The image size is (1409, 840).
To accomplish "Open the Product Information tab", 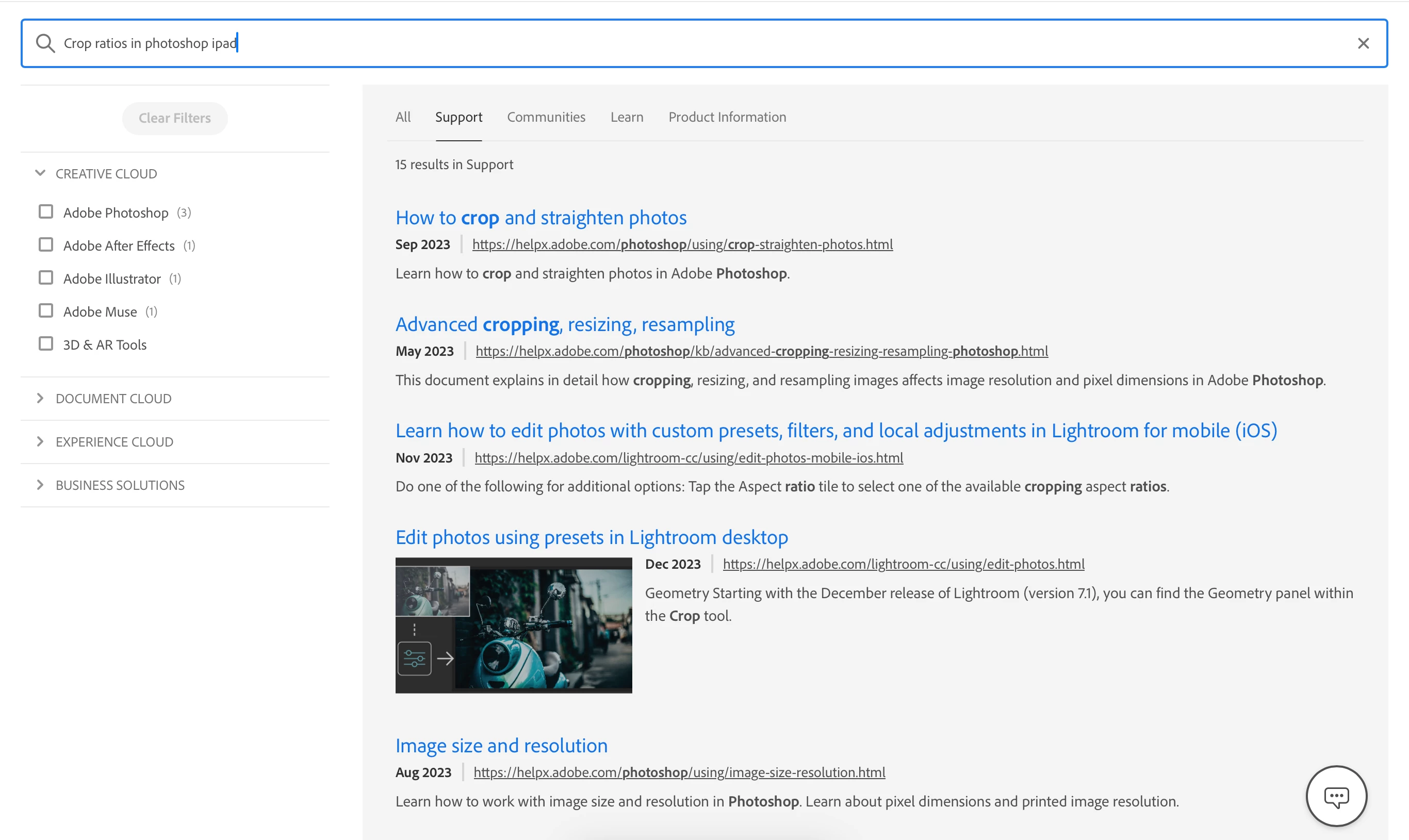I will coord(726,117).
